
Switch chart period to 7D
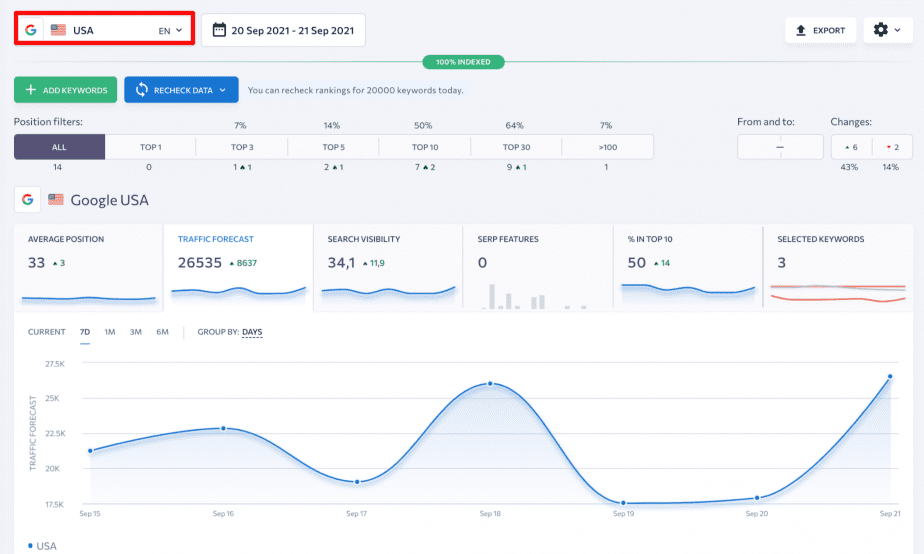click(85, 332)
